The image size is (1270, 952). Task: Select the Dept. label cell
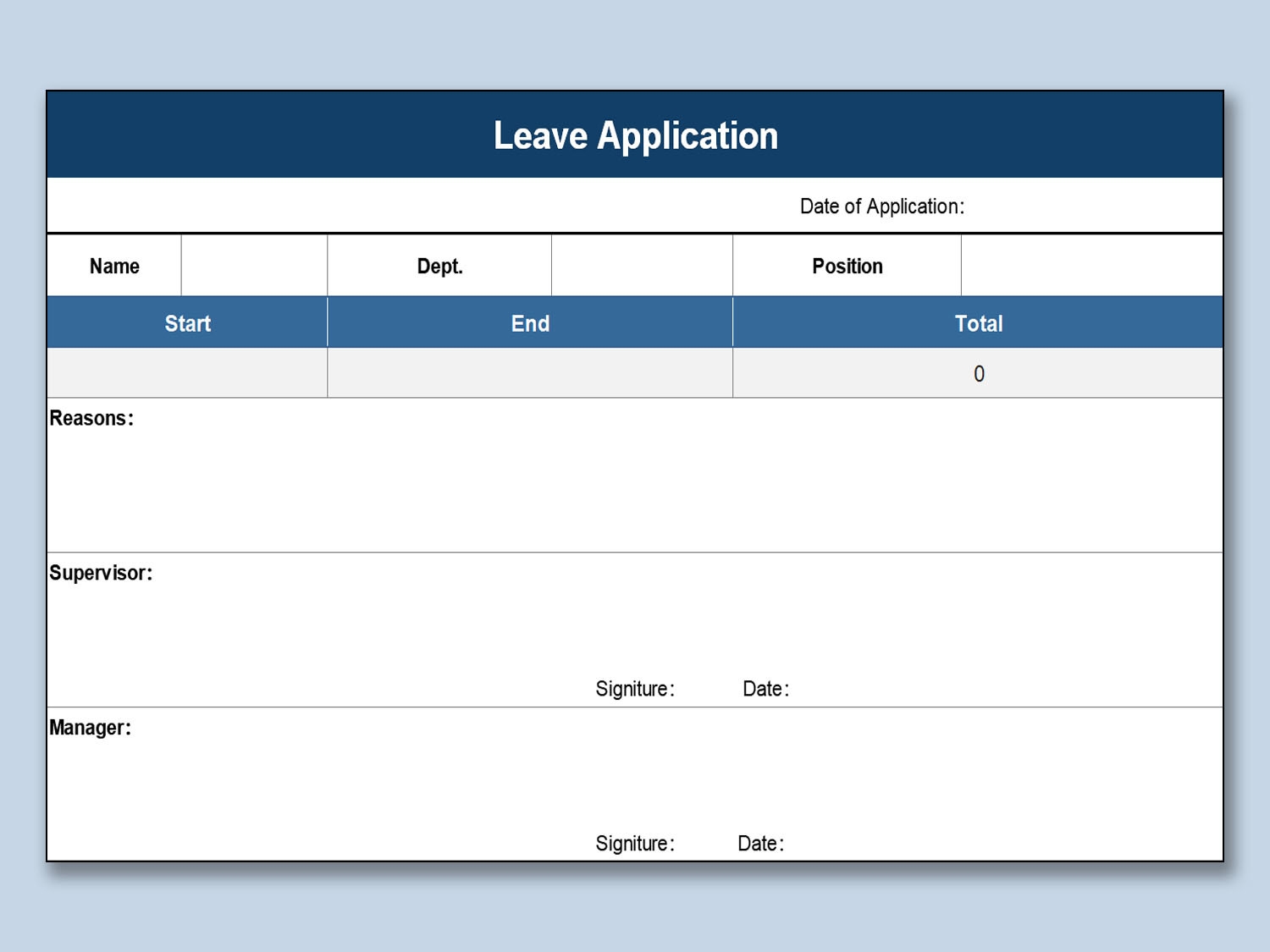click(439, 266)
